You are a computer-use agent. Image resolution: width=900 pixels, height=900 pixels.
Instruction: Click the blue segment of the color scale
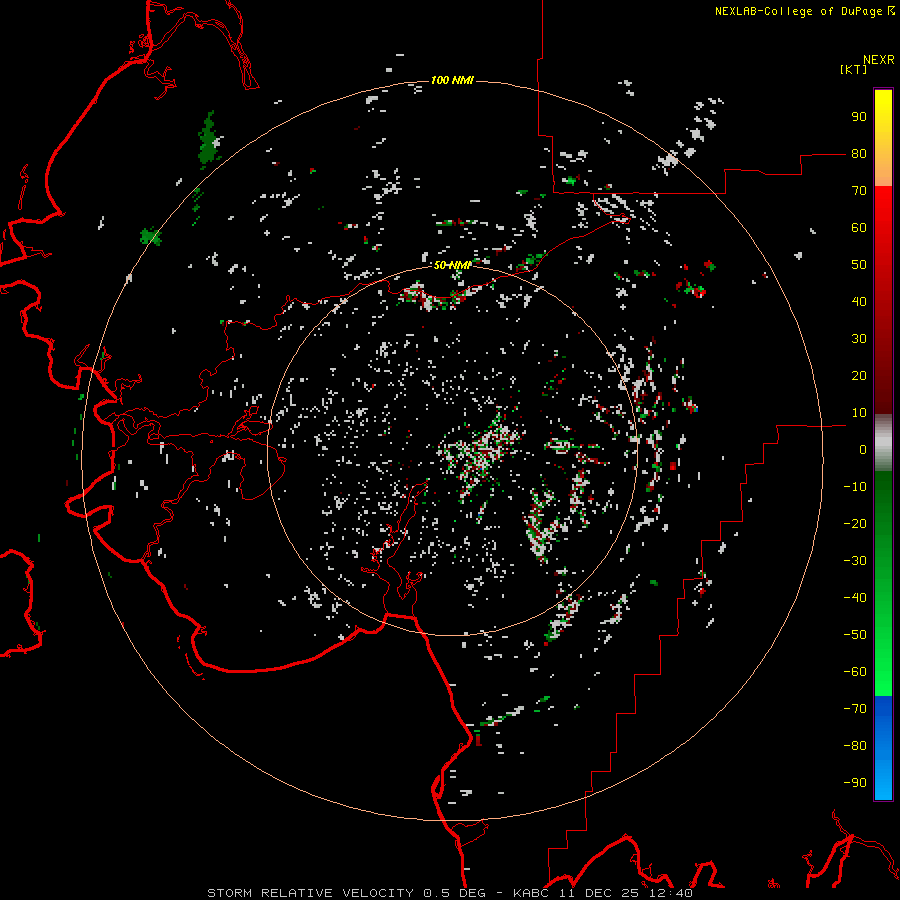[883, 747]
